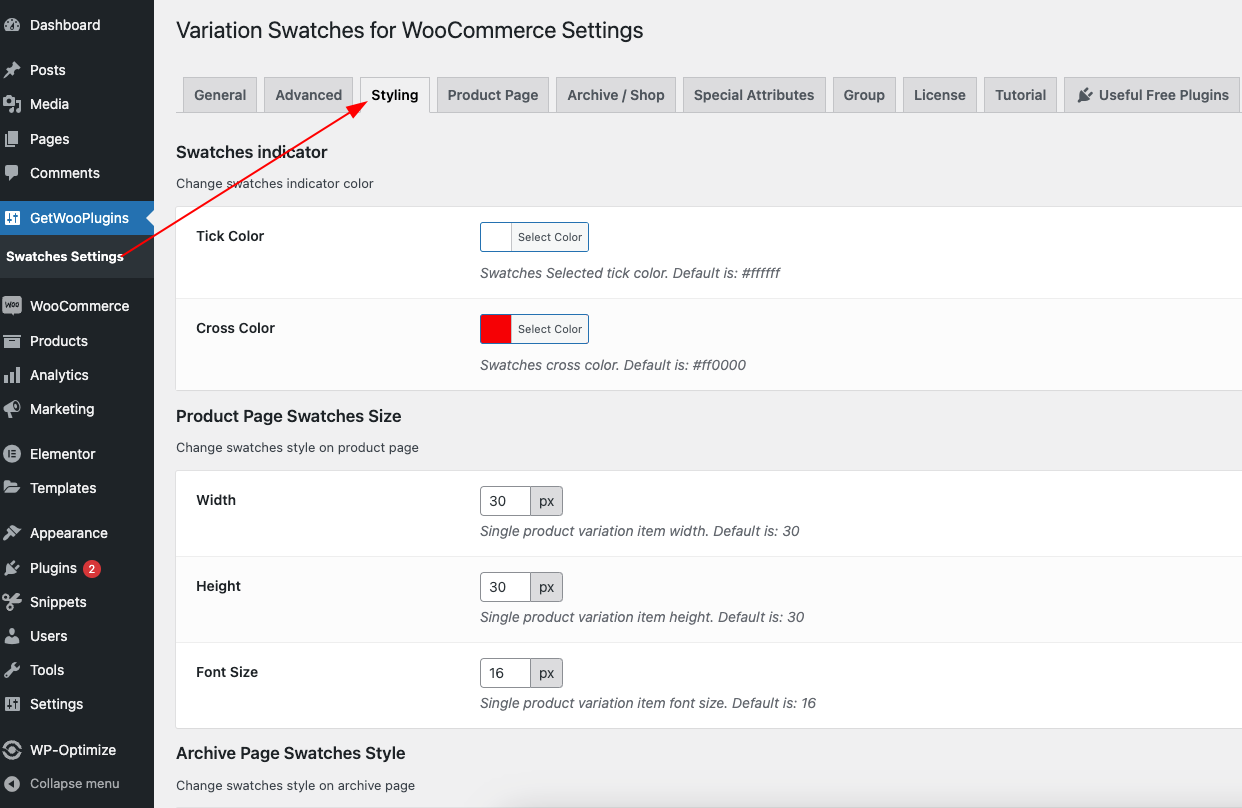Open the Templates menu label
Viewport: 1242px width, 808px height.
[x=63, y=488]
